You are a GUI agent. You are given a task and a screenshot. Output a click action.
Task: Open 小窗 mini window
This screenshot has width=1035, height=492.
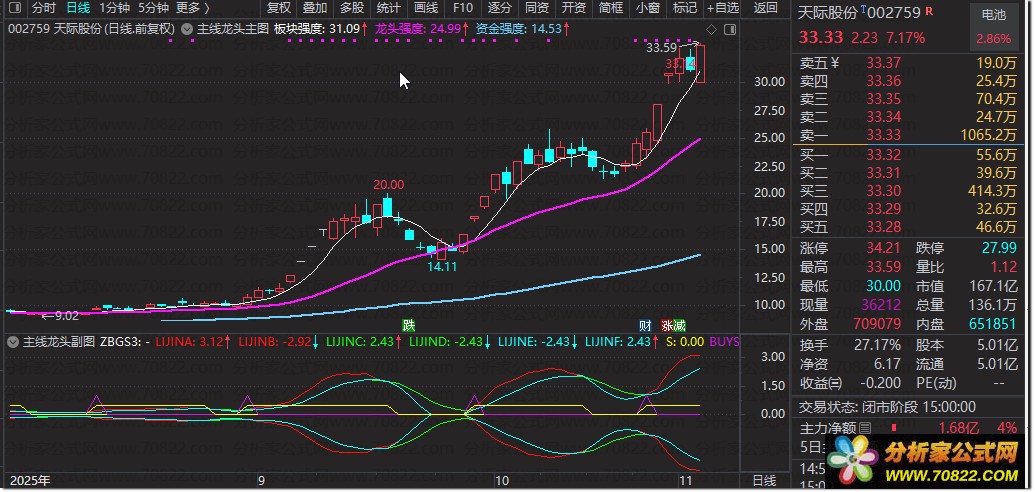click(x=648, y=9)
